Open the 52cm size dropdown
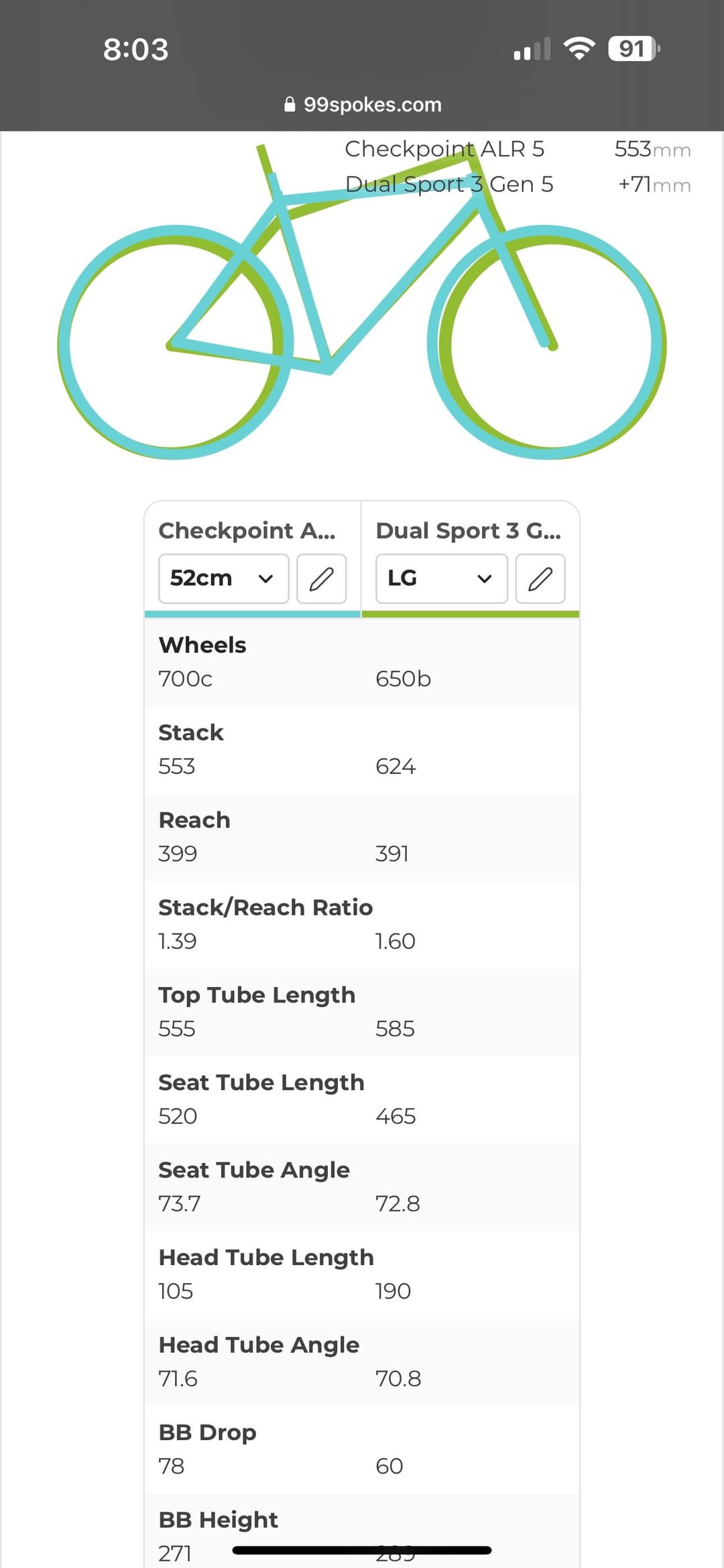This screenshot has width=724, height=1568. (223, 578)
